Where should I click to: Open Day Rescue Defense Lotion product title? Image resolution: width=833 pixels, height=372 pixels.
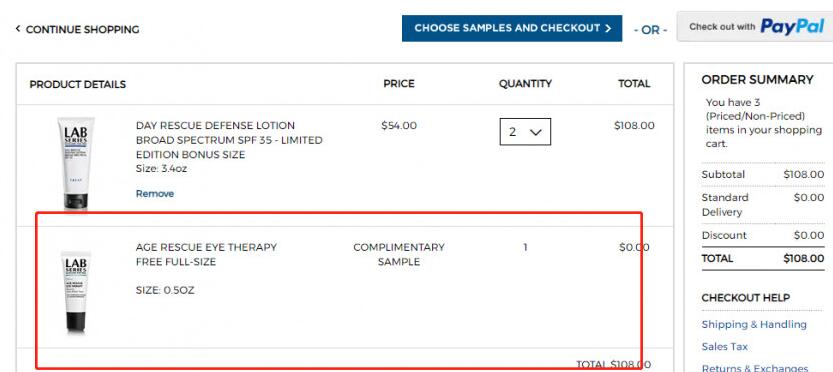(229, 140)
